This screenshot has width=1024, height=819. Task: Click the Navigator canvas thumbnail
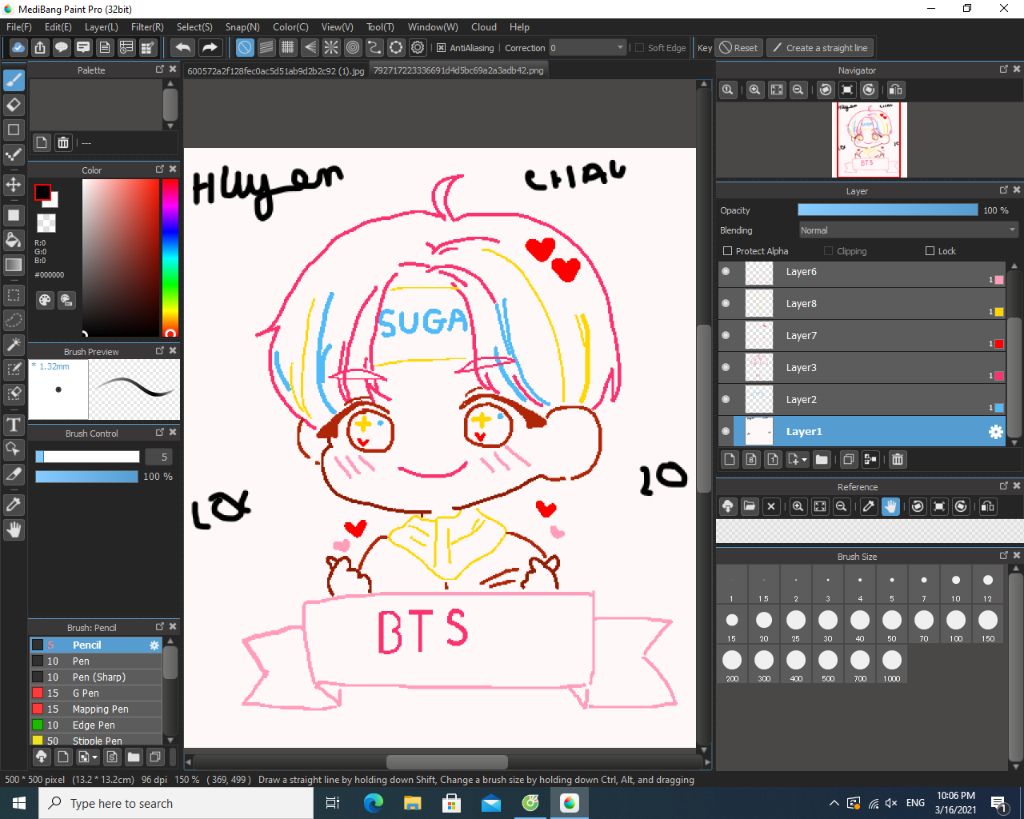pyautogui.click(x=869, y=140)
